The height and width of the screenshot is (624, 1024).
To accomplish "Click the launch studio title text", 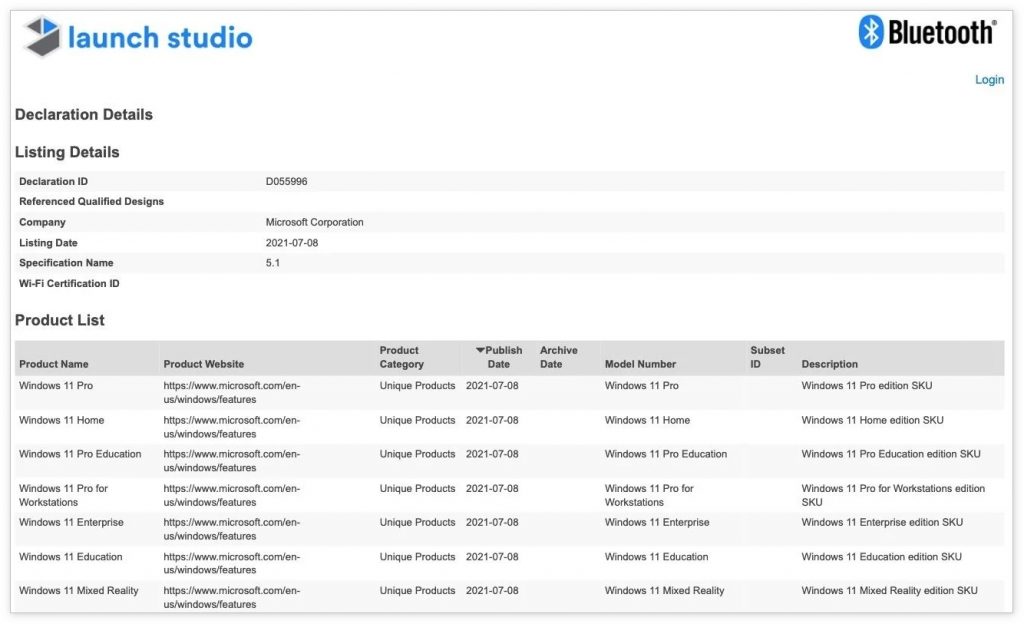I will 160,38.
